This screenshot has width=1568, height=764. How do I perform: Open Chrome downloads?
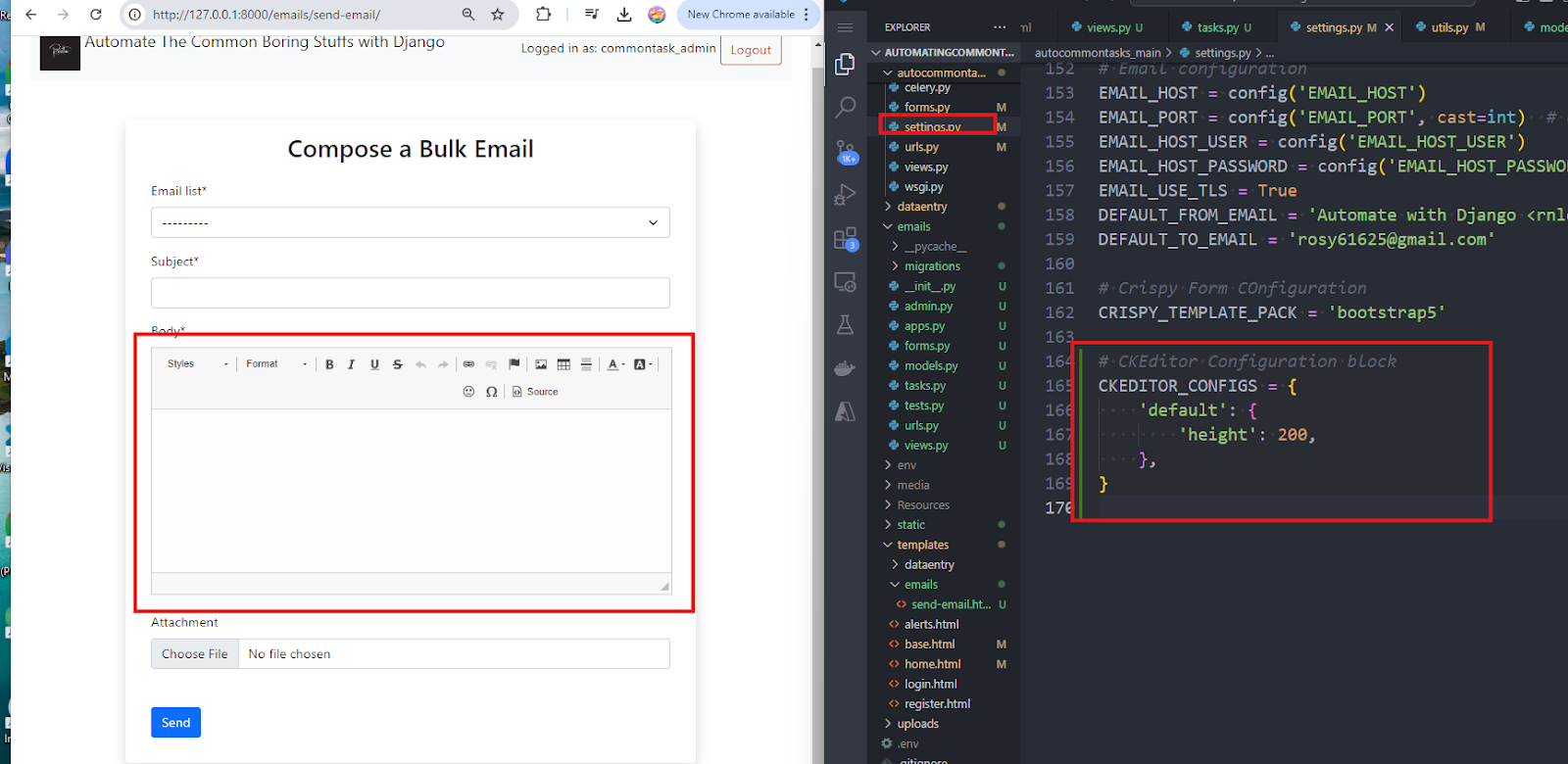(x=624, y=15)
